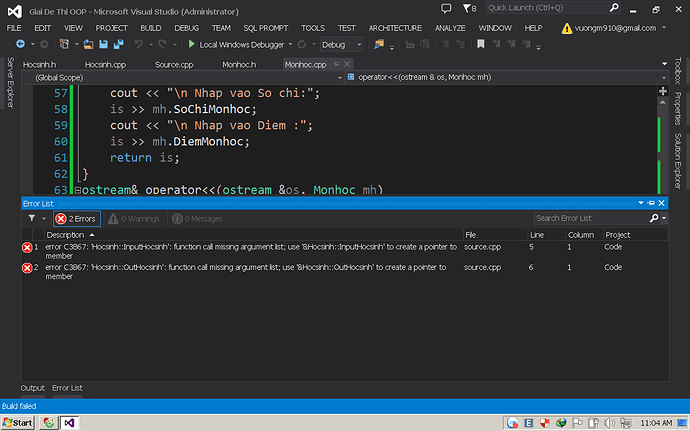Switch to the Output panel tab

[x=33, y=388]
